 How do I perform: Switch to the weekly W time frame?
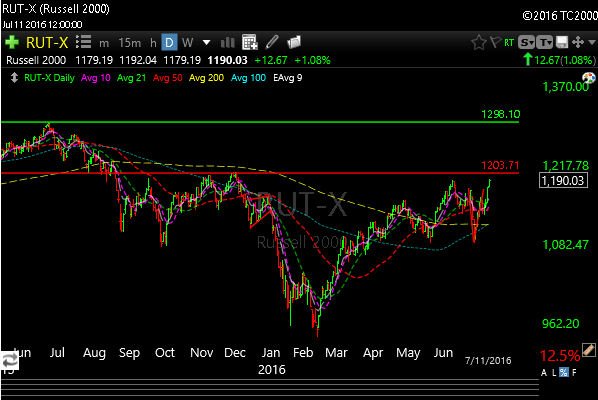tap(187, 42)
